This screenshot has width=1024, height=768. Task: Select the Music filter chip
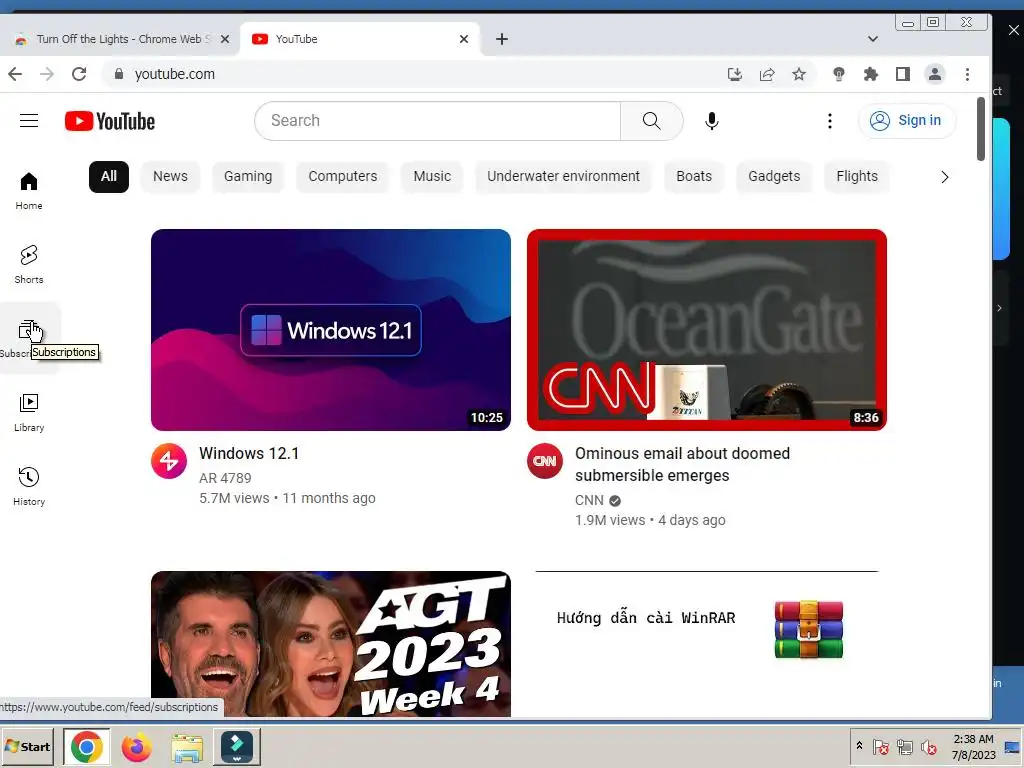(432, 177)
